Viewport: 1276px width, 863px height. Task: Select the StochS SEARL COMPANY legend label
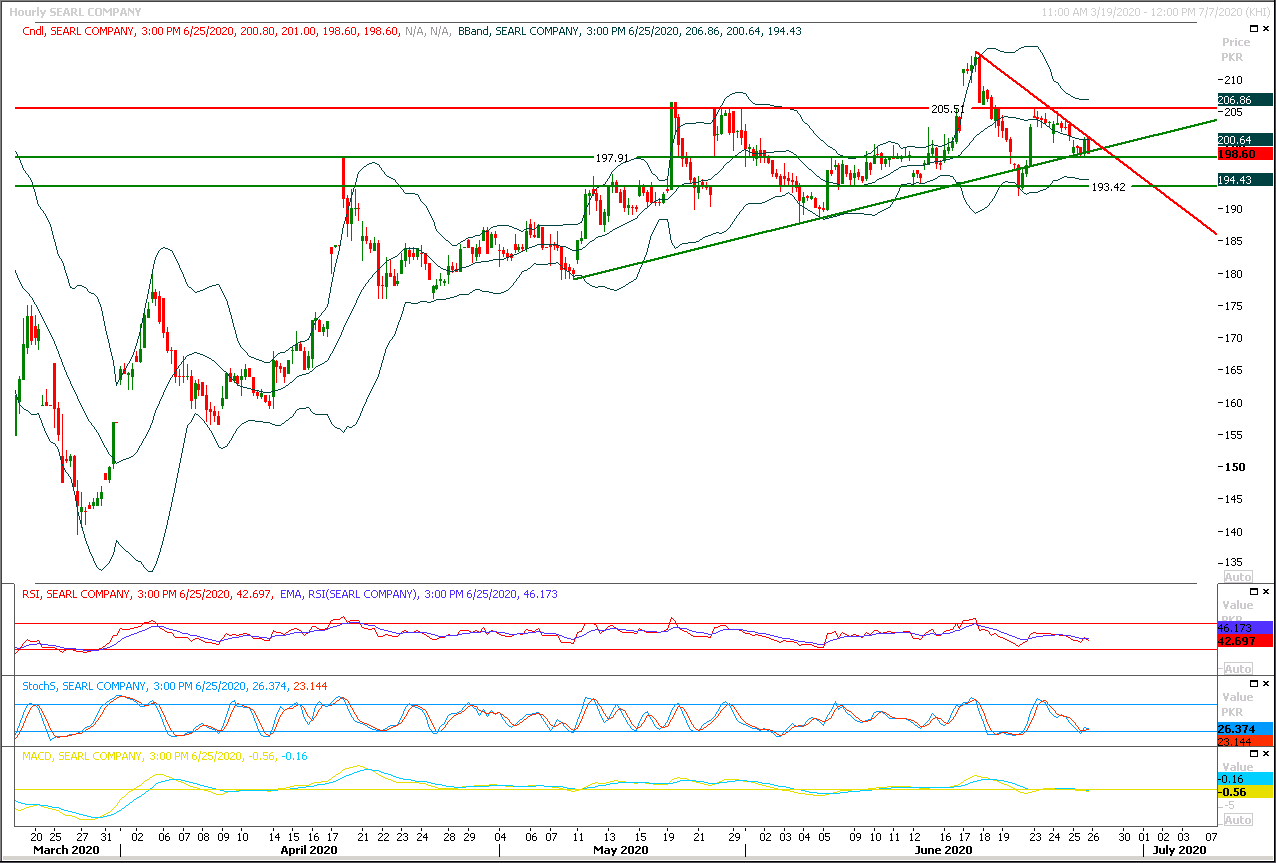(x=174, y=686)
